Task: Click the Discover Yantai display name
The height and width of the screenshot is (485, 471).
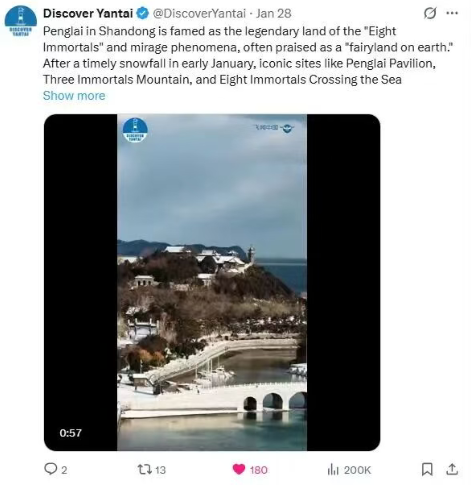Action: (88, 14)
